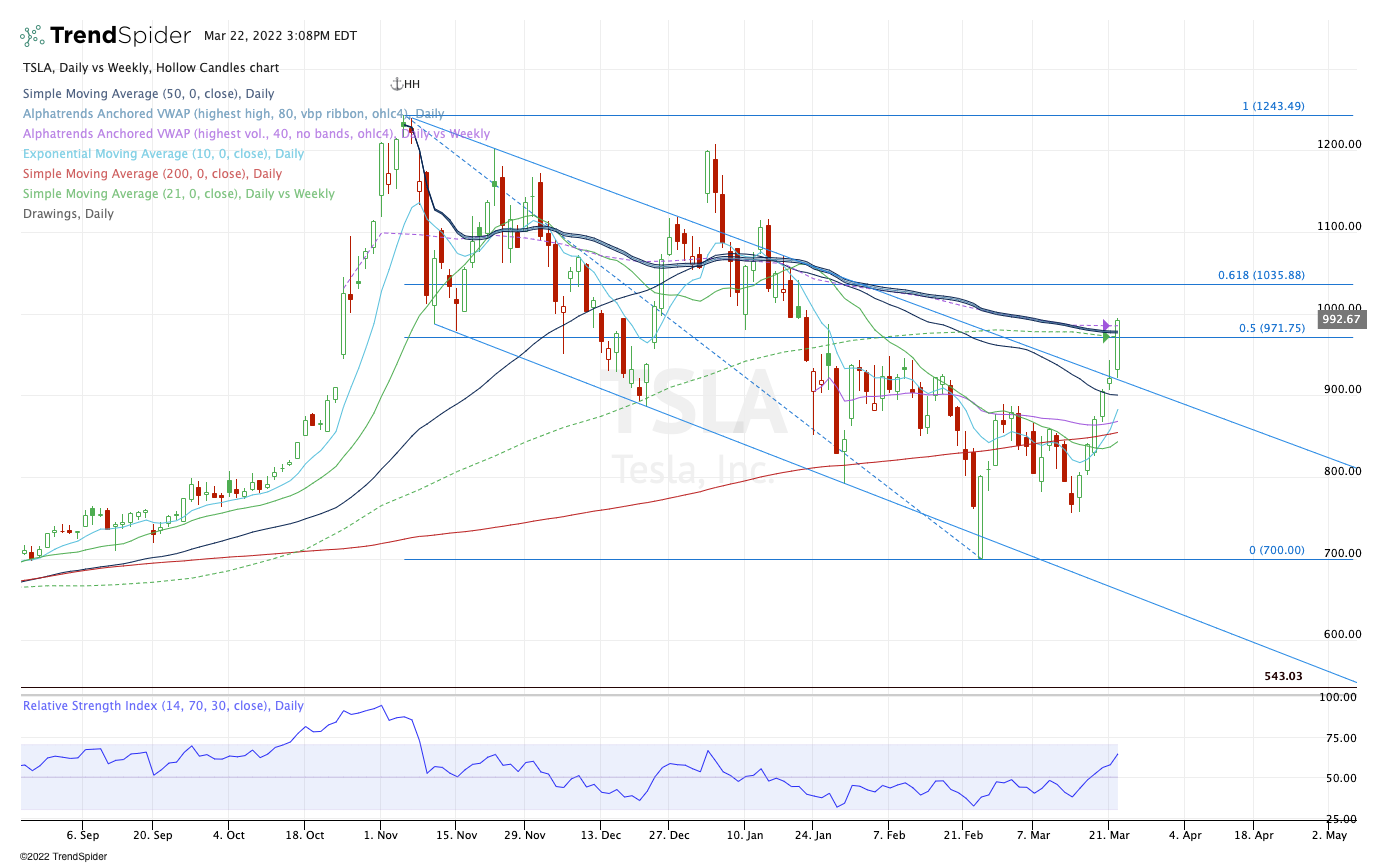Click the Drawings, Daily legend entry
1387x866 pixels.
coord(68,214)
